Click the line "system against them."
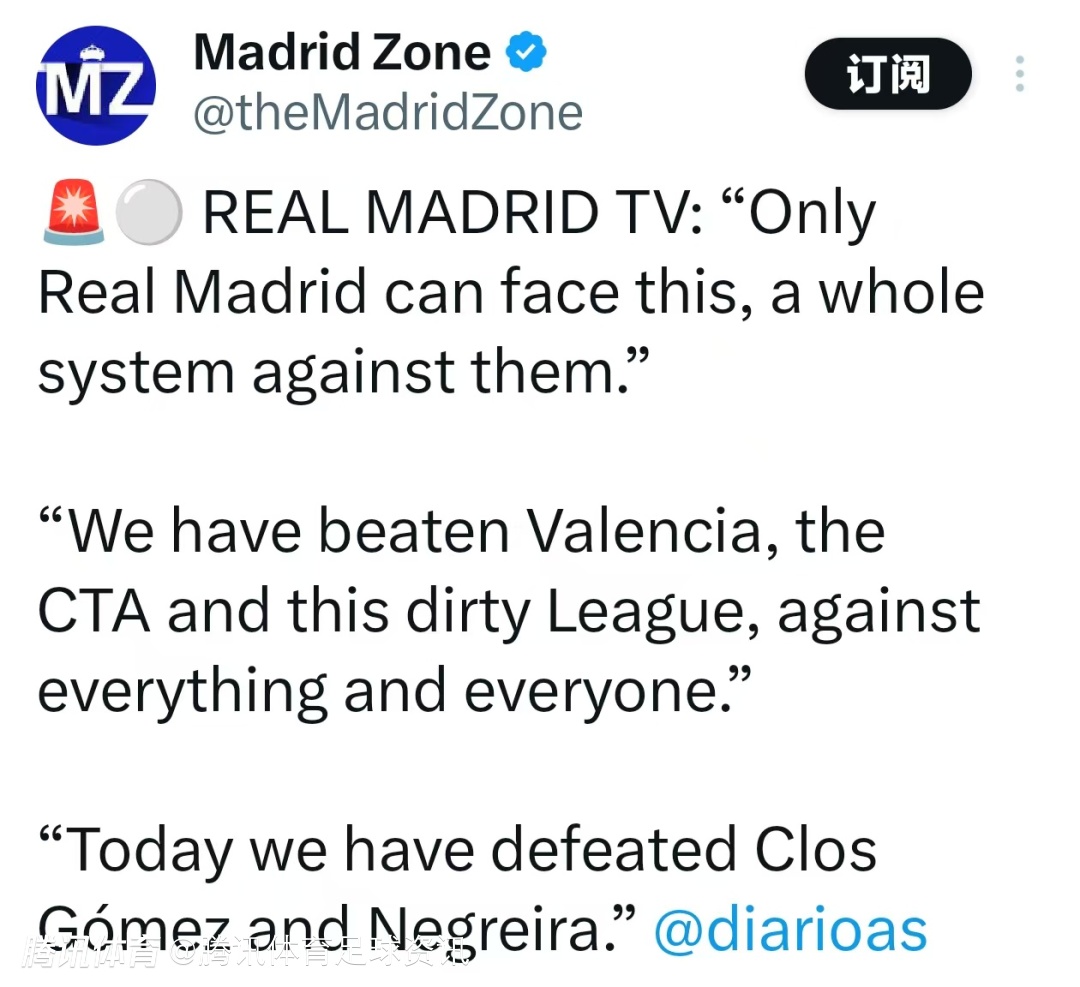1080x987 pixels. pos(346,372)
